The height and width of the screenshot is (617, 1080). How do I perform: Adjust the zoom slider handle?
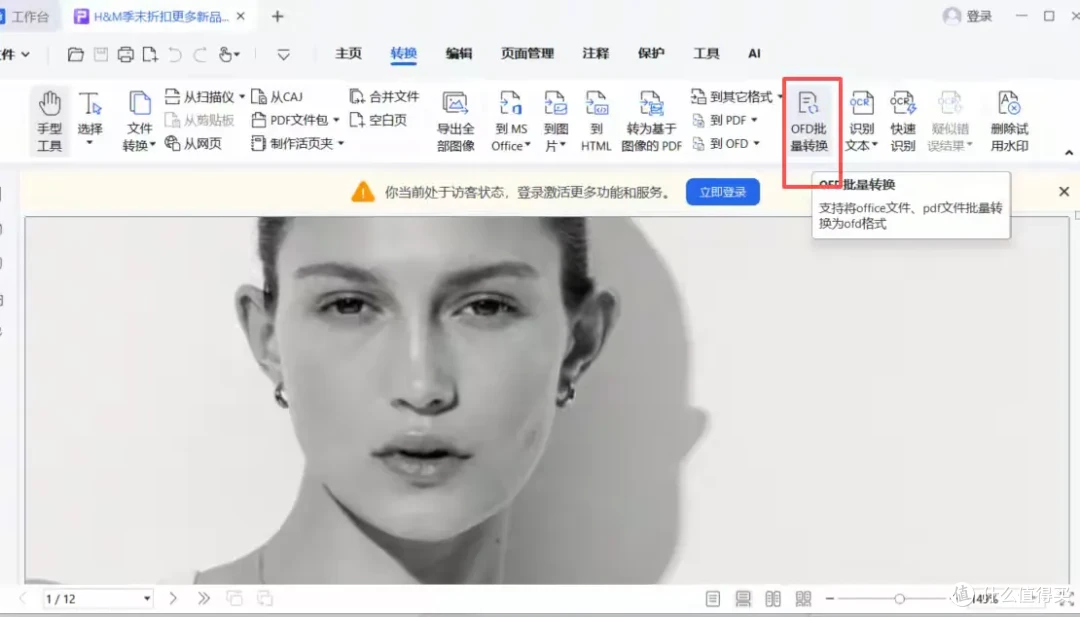tap(900, 598)
